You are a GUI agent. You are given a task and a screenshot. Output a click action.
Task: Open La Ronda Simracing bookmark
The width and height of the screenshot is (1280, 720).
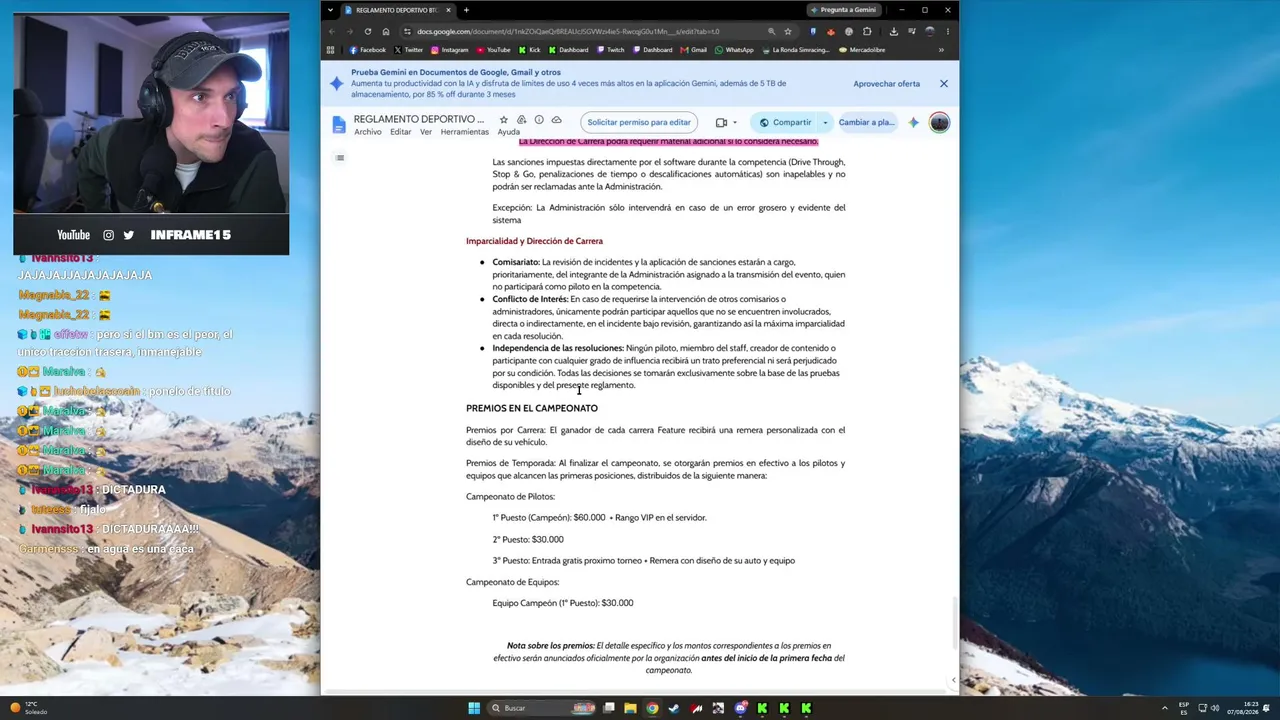(x=796, y=50)
